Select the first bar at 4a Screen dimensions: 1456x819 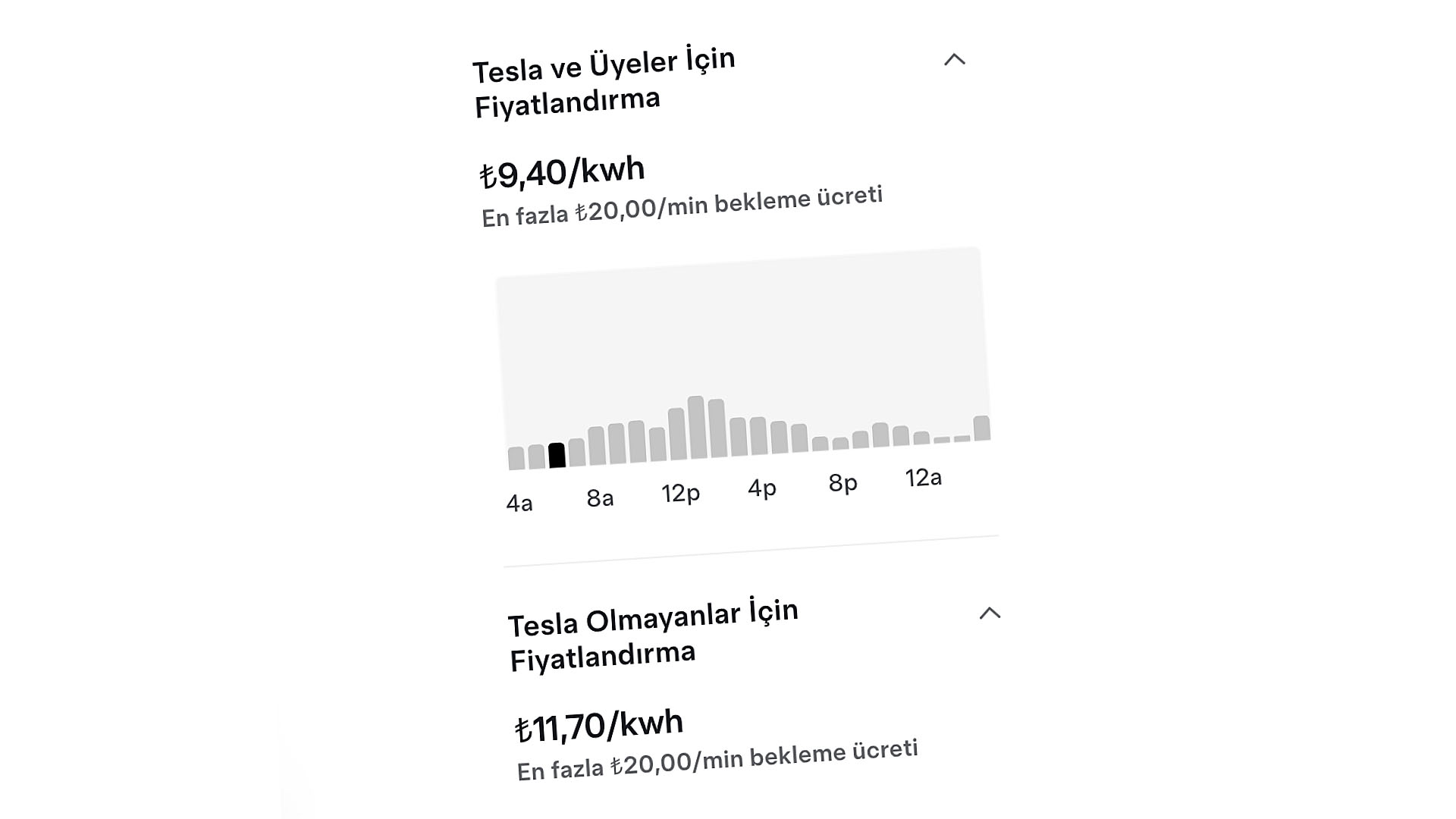[x=516, y=458]
